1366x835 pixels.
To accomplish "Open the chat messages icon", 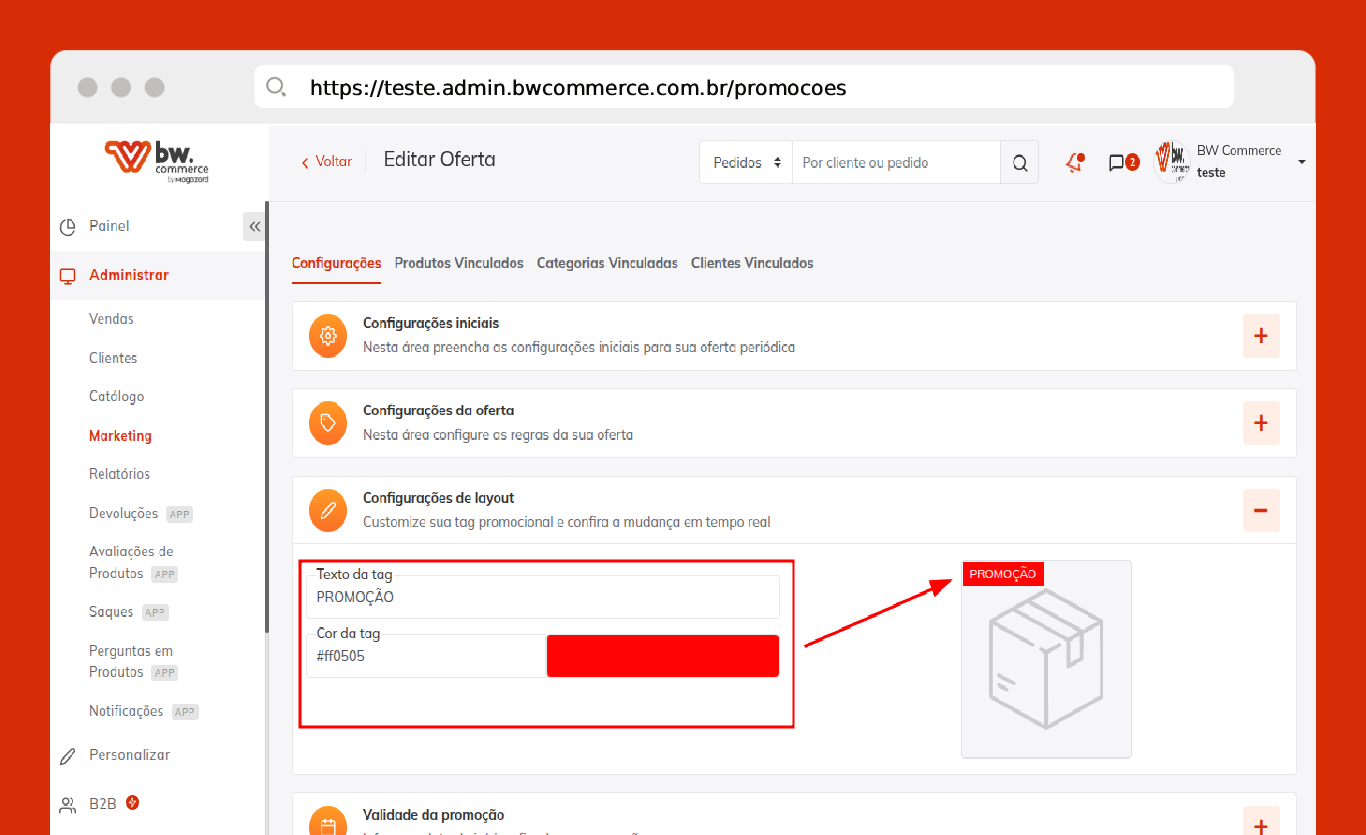I will [x=1118, y=163].
